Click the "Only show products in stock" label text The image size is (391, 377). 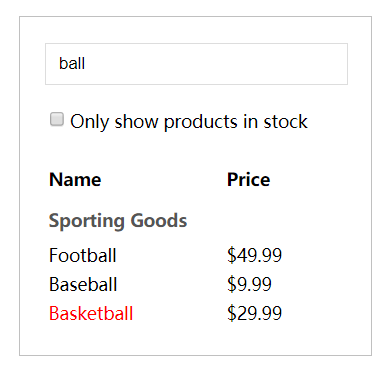[189, 122]
